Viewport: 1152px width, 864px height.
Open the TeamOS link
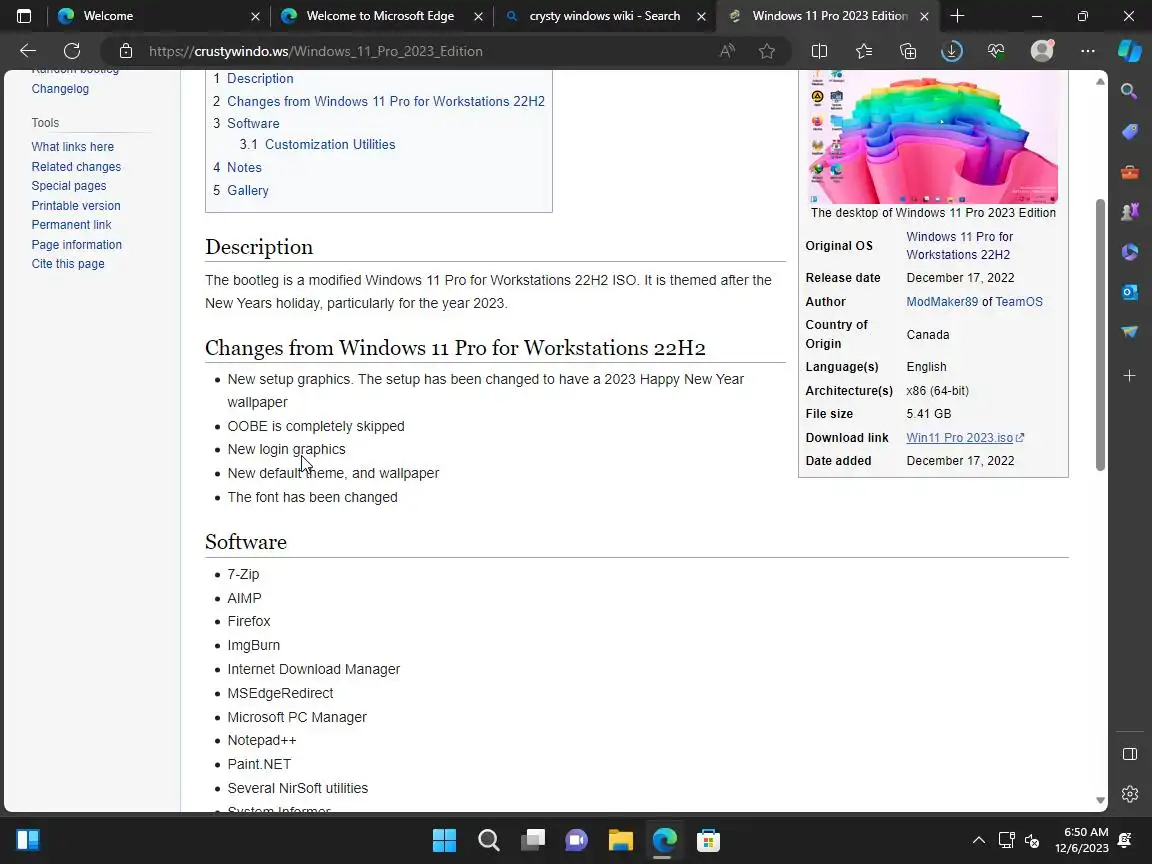(x=1019, y=302)
